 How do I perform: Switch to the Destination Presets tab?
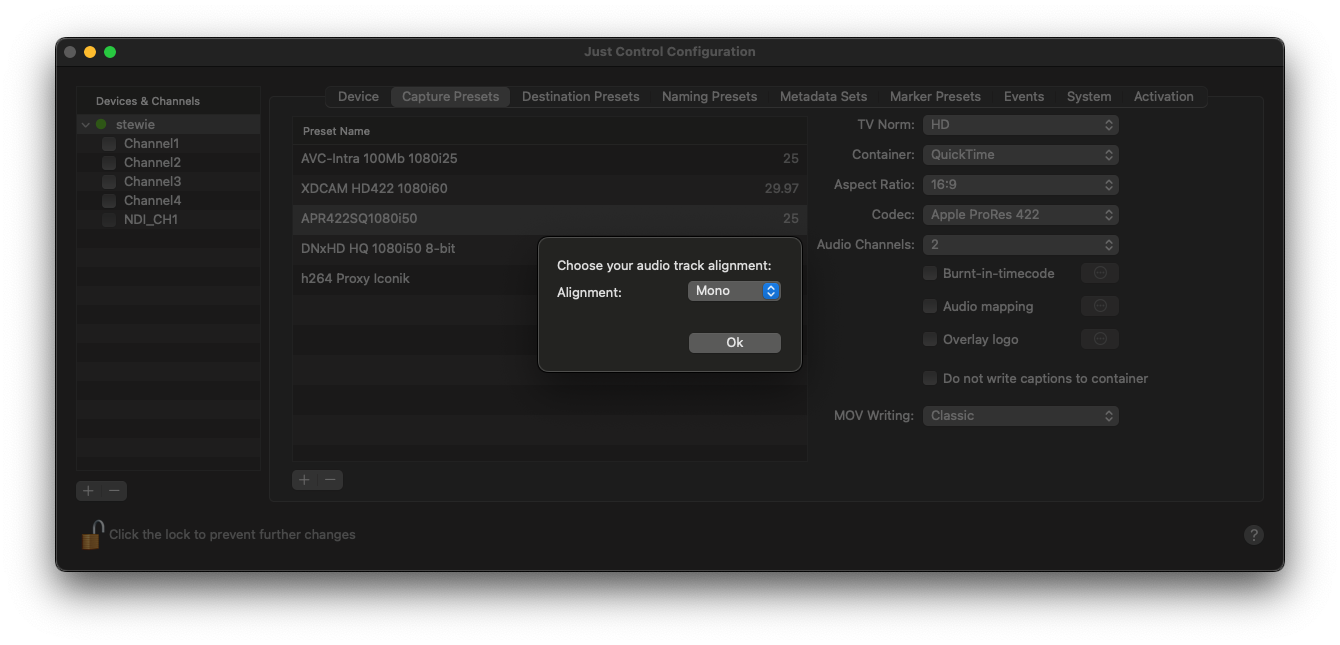(x=580, y=97)
